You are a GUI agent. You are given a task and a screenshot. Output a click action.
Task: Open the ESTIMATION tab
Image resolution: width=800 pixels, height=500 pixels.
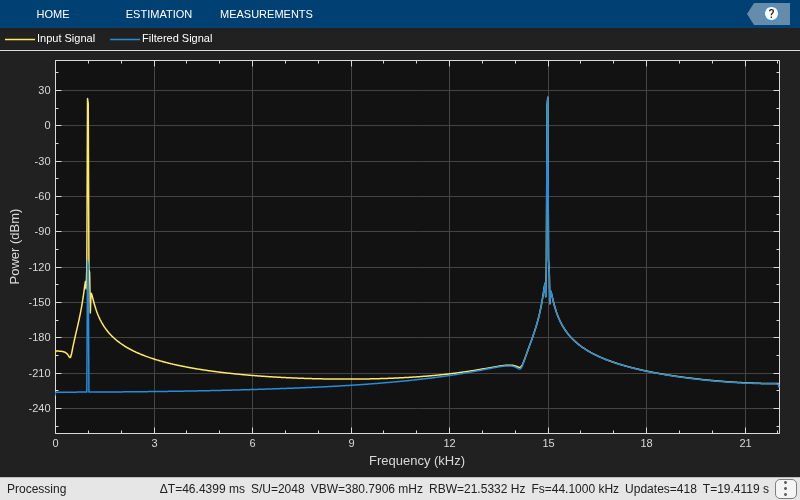pos(159,14)
